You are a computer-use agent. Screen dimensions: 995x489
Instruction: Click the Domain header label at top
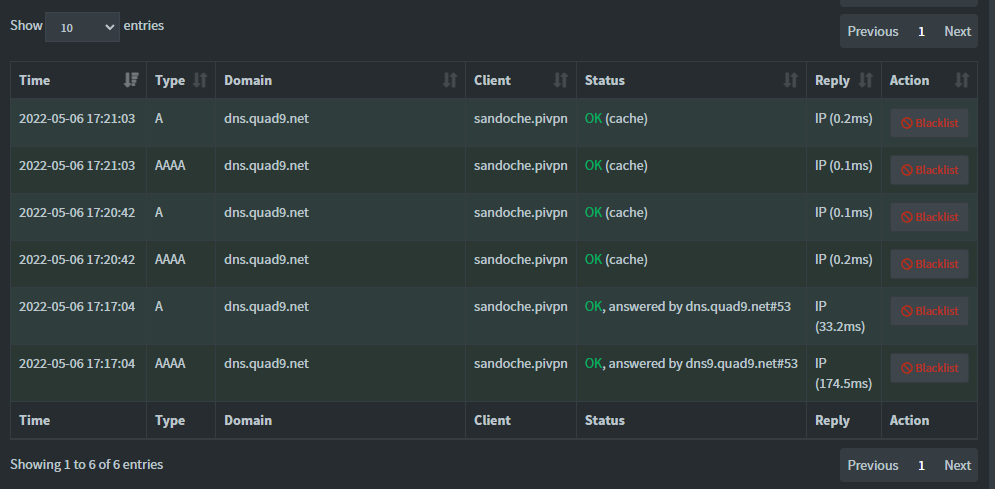(247, 81)
